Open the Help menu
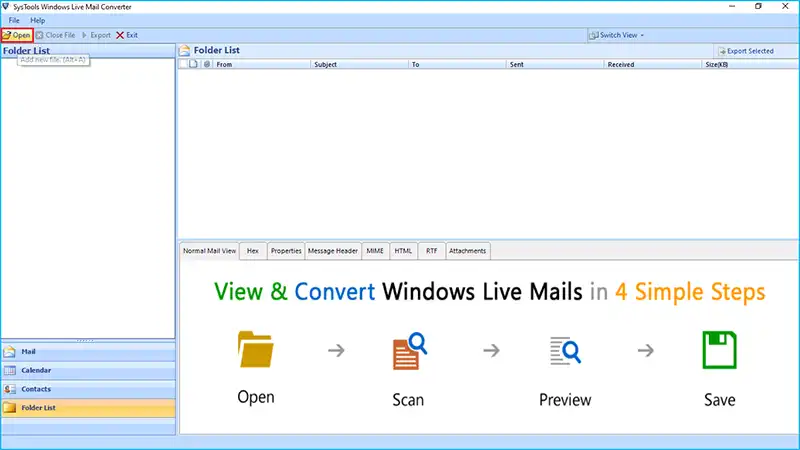Screen dimensions: 800x450 (37, 20)
